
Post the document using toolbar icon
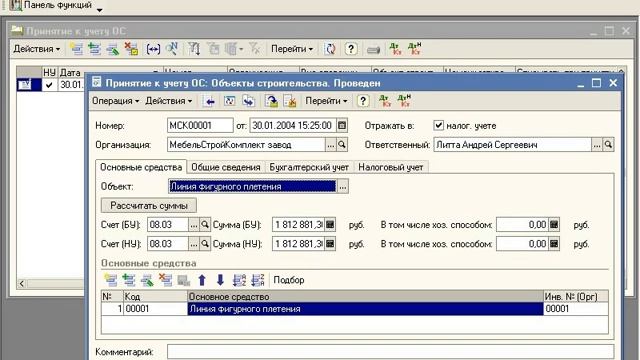click(271, 101)
